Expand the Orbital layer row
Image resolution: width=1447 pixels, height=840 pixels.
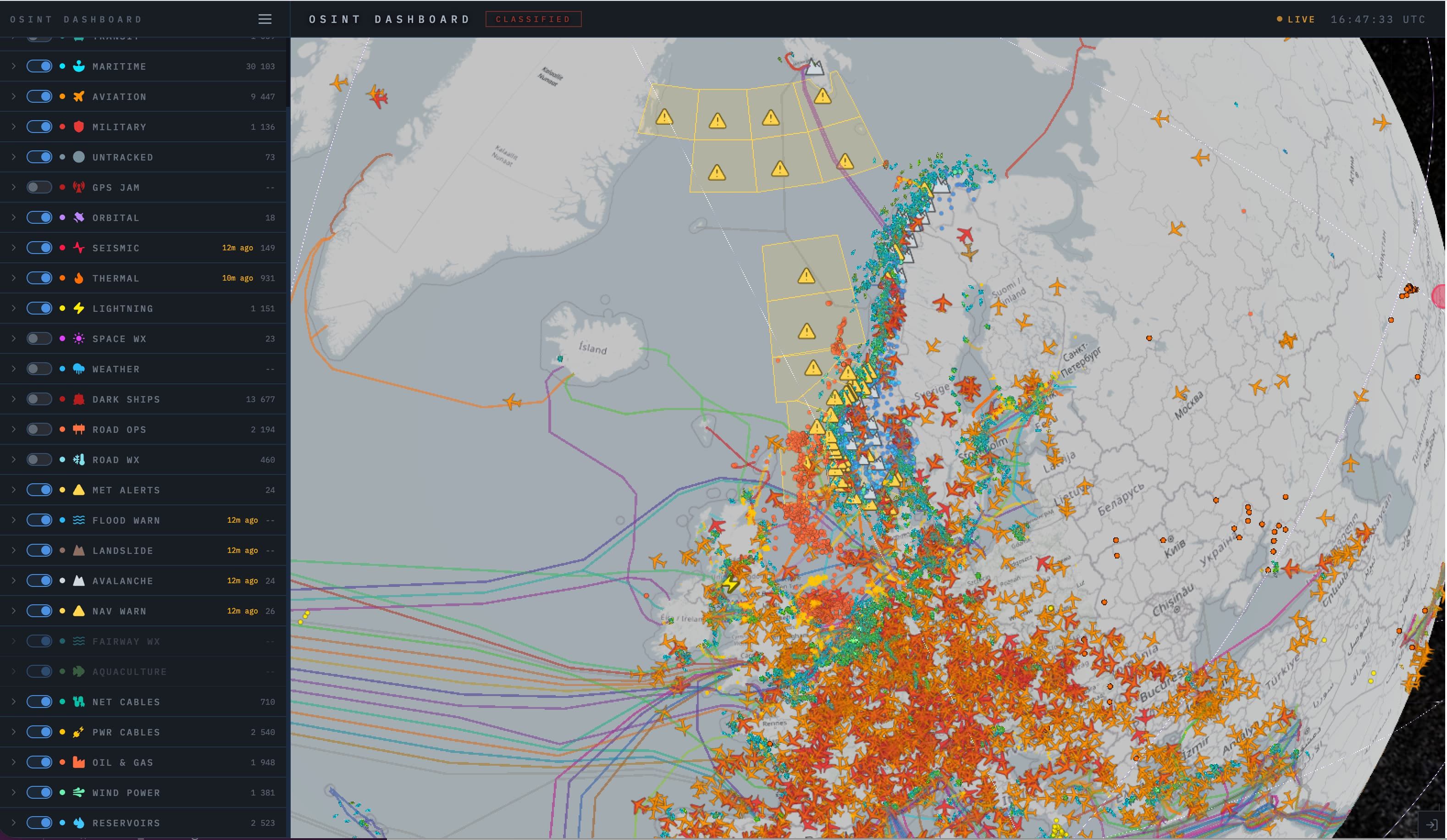pyautogui.click(x=14, y=218)
